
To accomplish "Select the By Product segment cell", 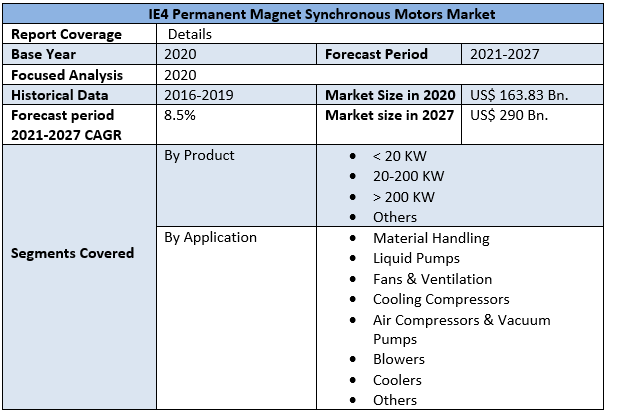I will point(199,156).
